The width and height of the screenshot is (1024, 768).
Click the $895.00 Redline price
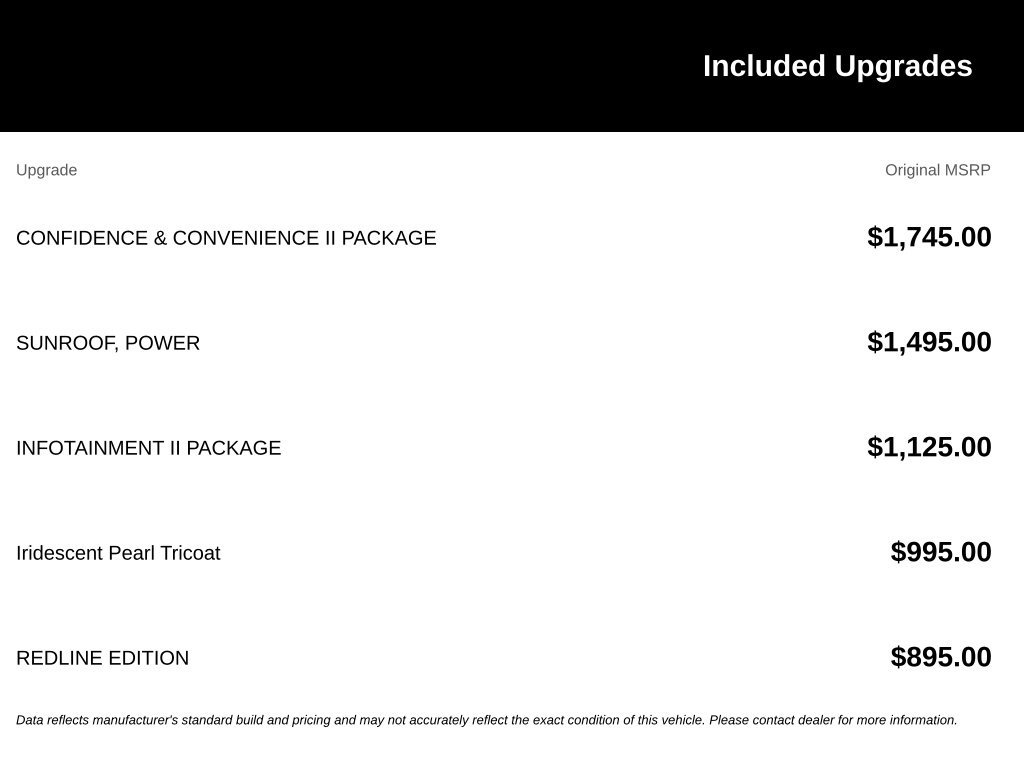[941, 658]
